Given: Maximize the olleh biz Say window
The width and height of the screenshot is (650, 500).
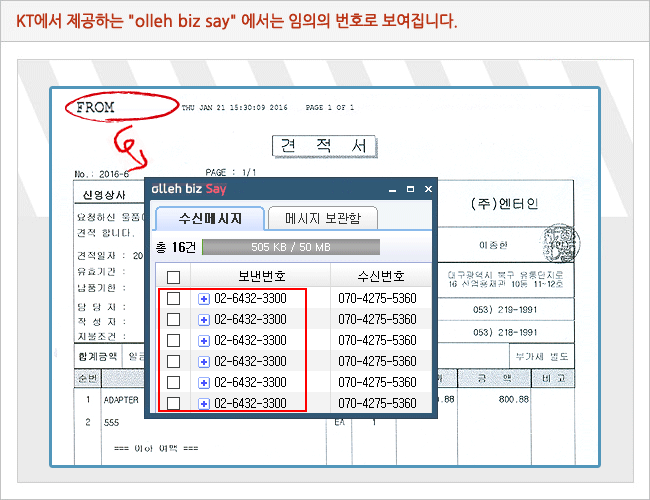Looking at the screenshot, I should coord(410,189).
